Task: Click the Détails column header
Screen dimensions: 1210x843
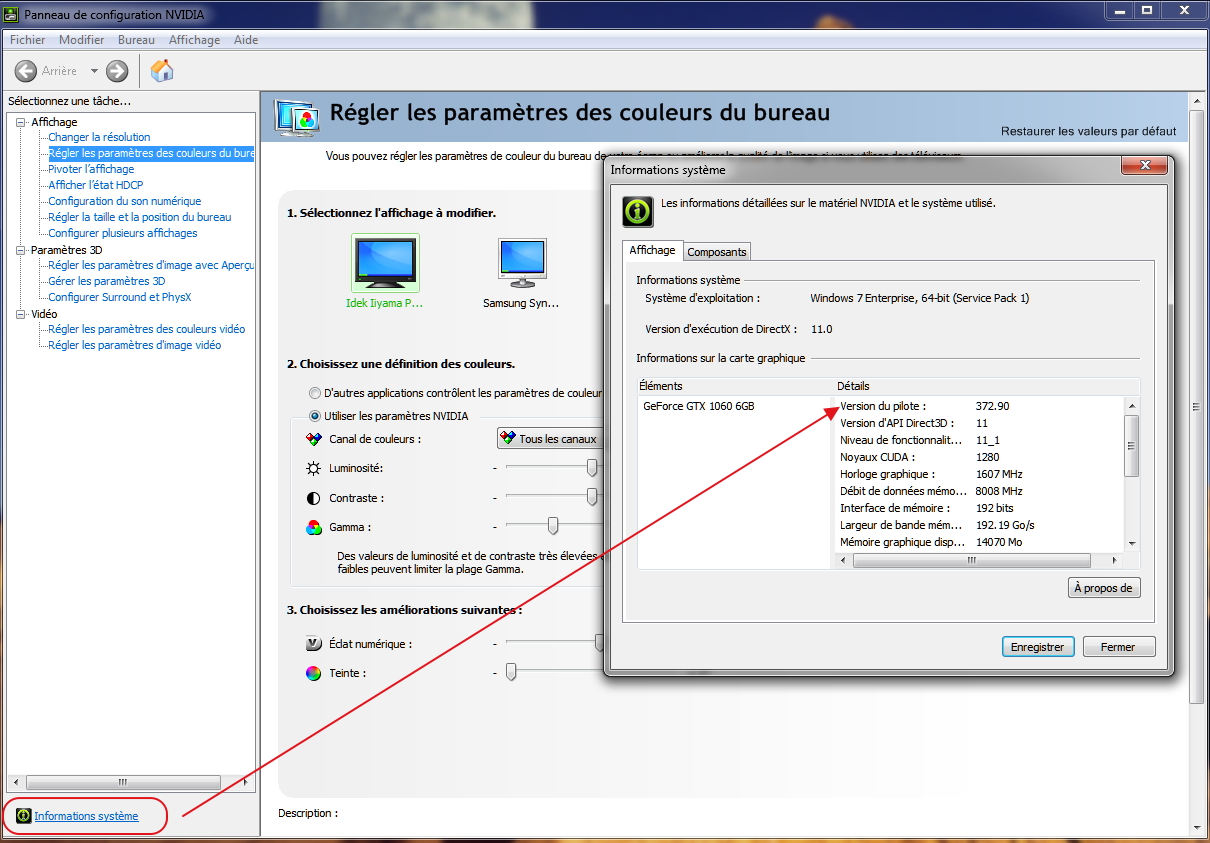Action: [x=987, y=386]
